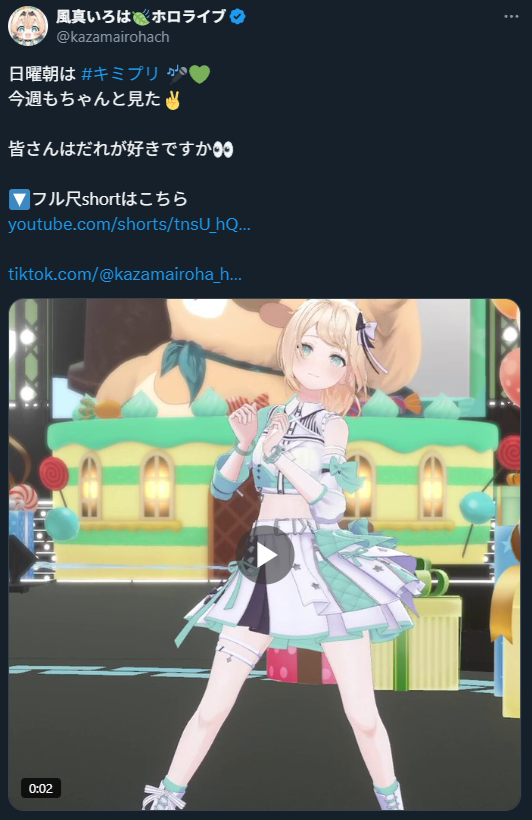Click the blue down-triangle emoji

[19, 199]
